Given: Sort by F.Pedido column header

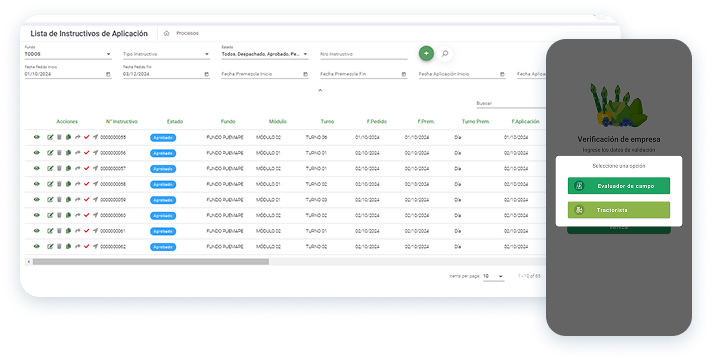Looking at the screenshot, I should [377, 122].
